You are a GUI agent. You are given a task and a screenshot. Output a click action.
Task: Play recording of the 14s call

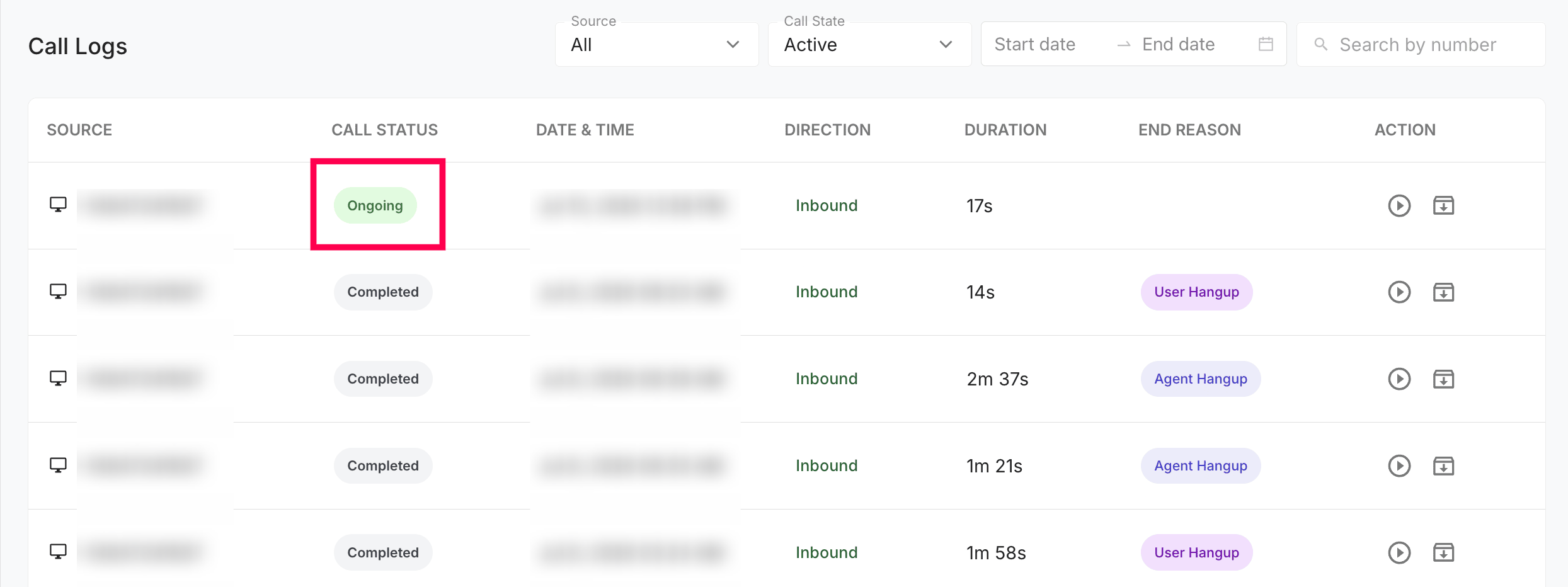[1399, 292]
